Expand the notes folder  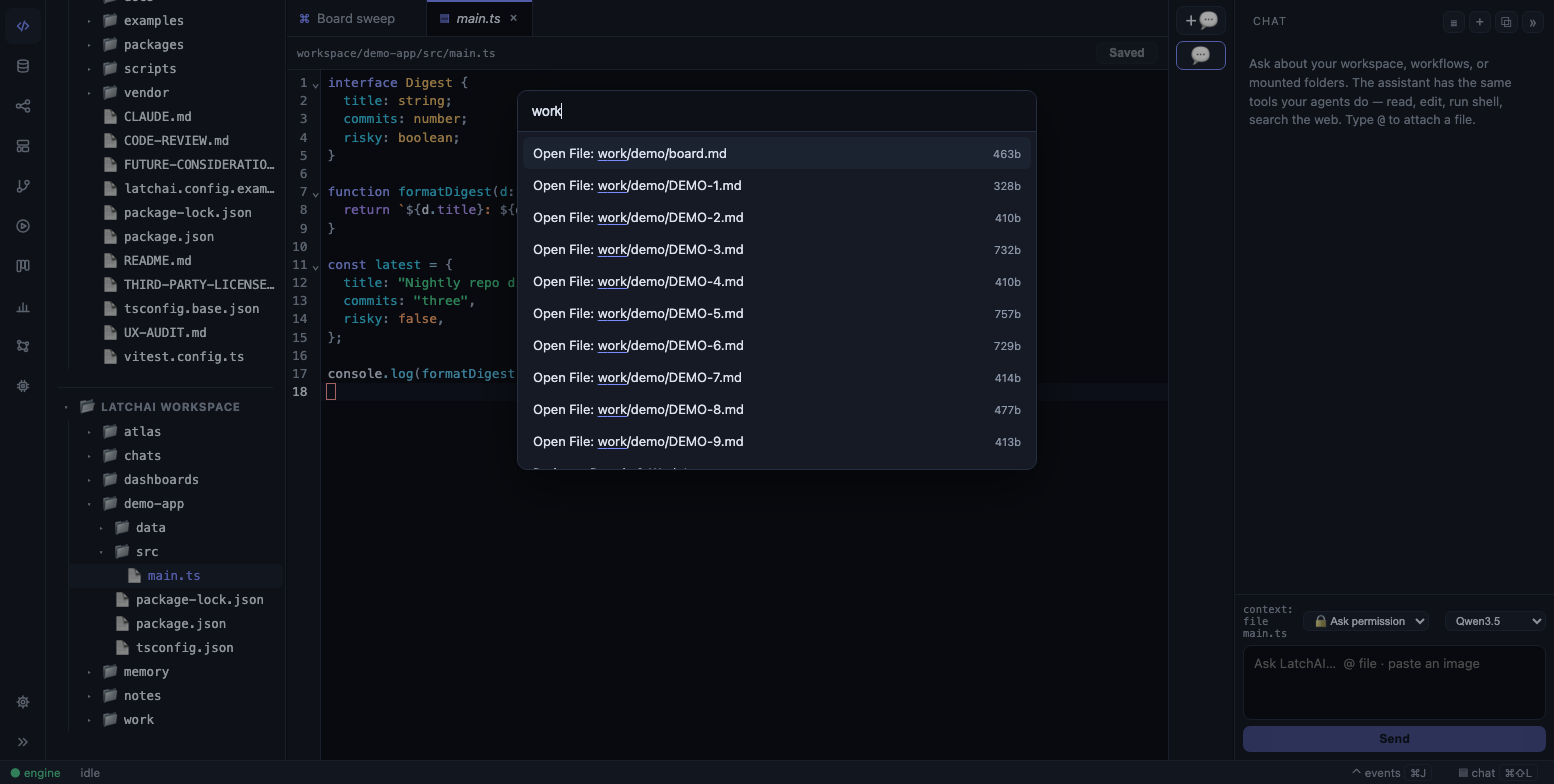click(89, 696)
